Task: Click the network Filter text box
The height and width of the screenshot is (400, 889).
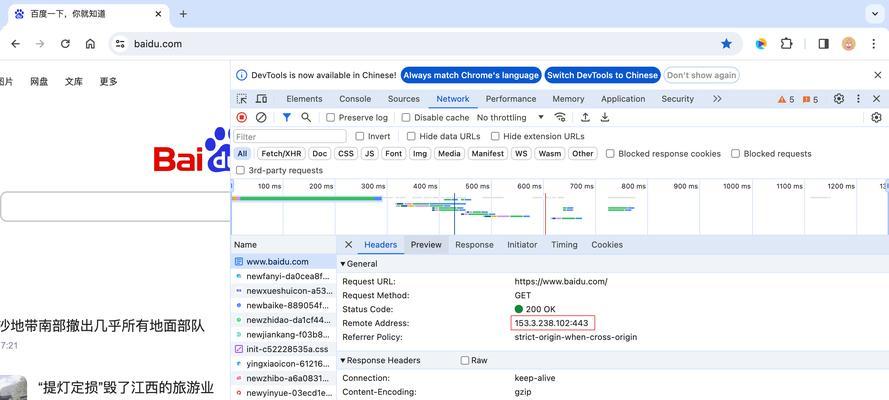Action: (290, 136)
